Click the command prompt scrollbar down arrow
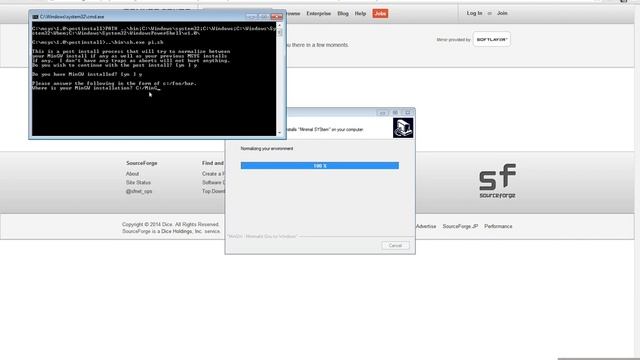The height and width of the screenshot is (360, 640). 280,133
